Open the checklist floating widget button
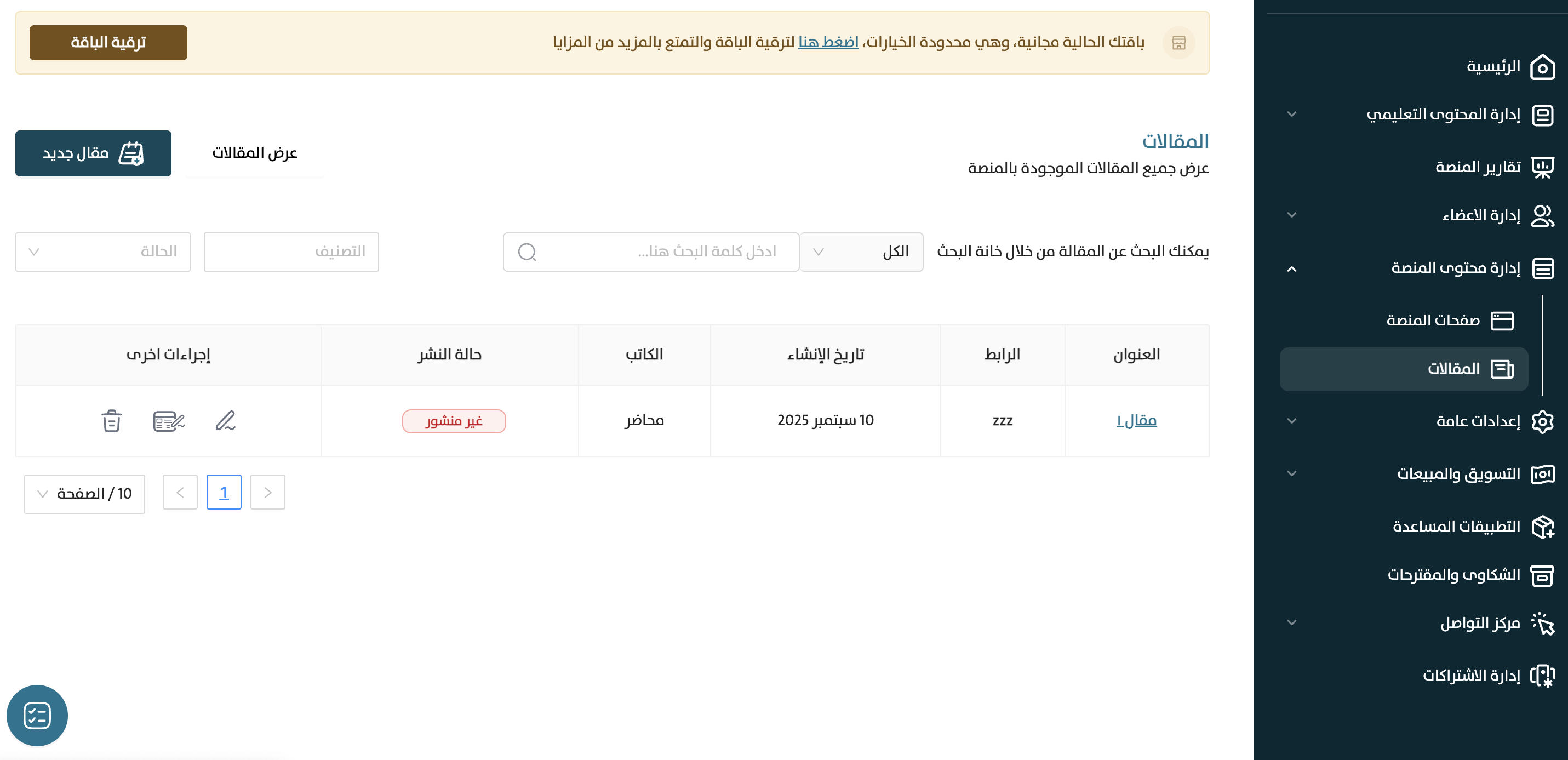 (x=37, y=716)
